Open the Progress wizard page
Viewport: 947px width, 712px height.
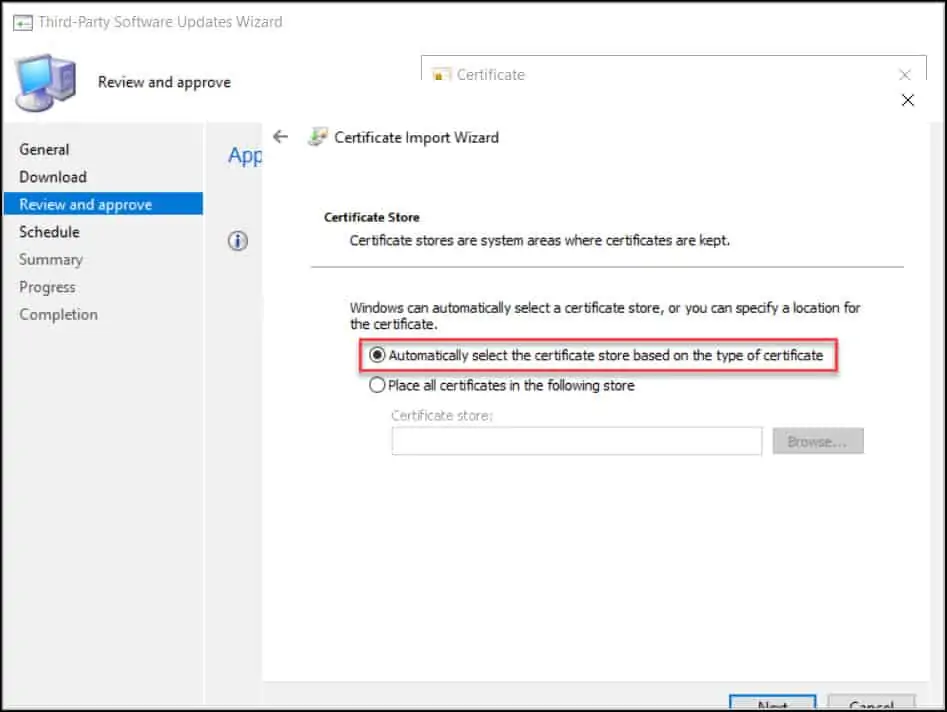(x=47, y=287)
